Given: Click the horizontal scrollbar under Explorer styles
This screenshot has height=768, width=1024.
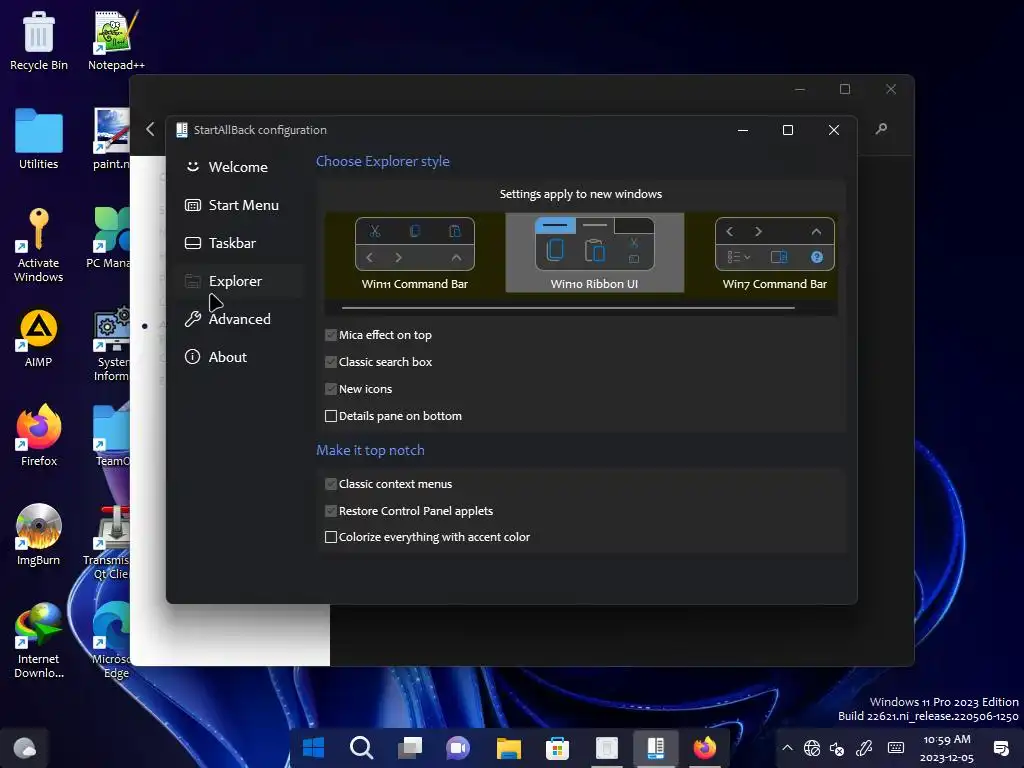Looking at the screenshot, I should [568, 308].
